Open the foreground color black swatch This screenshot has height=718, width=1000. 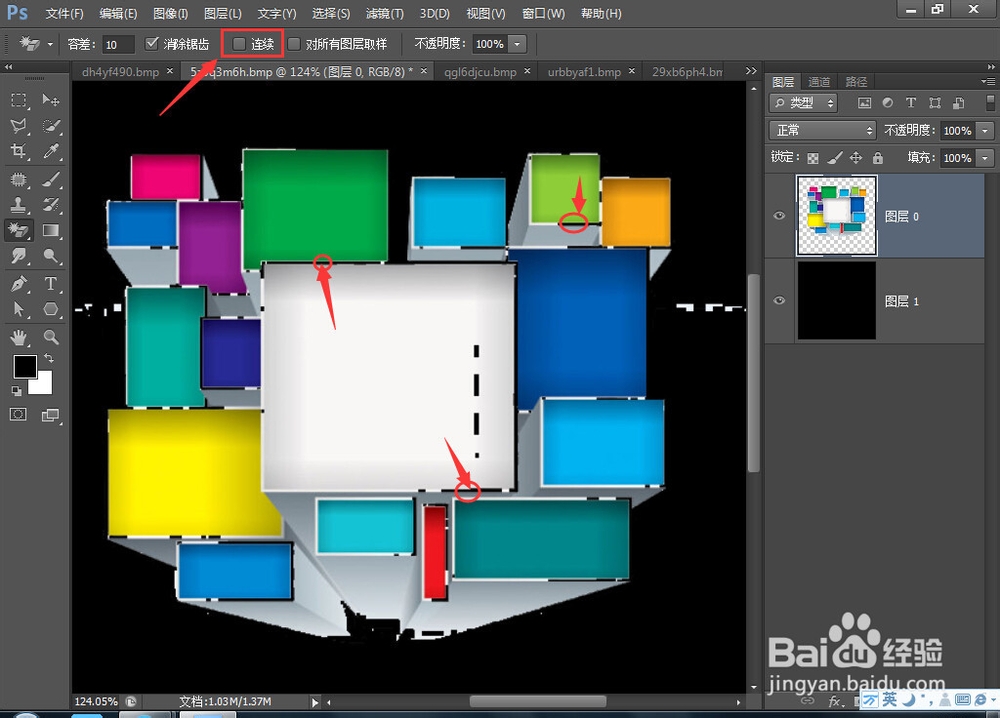click(25, 367)
